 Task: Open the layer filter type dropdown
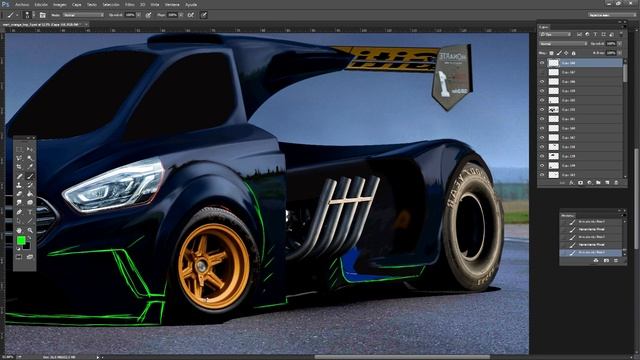(x=555, y=34)
